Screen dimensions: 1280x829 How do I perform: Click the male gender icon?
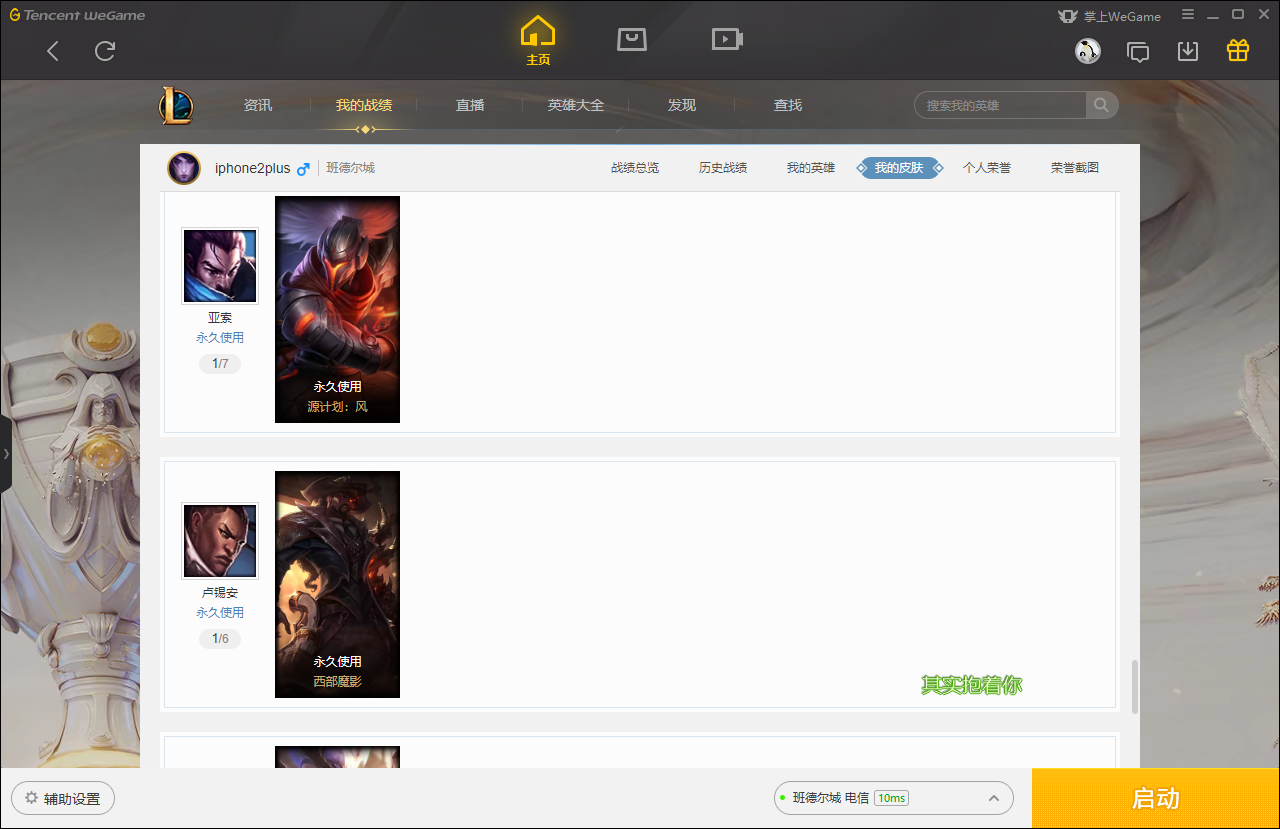303,169
